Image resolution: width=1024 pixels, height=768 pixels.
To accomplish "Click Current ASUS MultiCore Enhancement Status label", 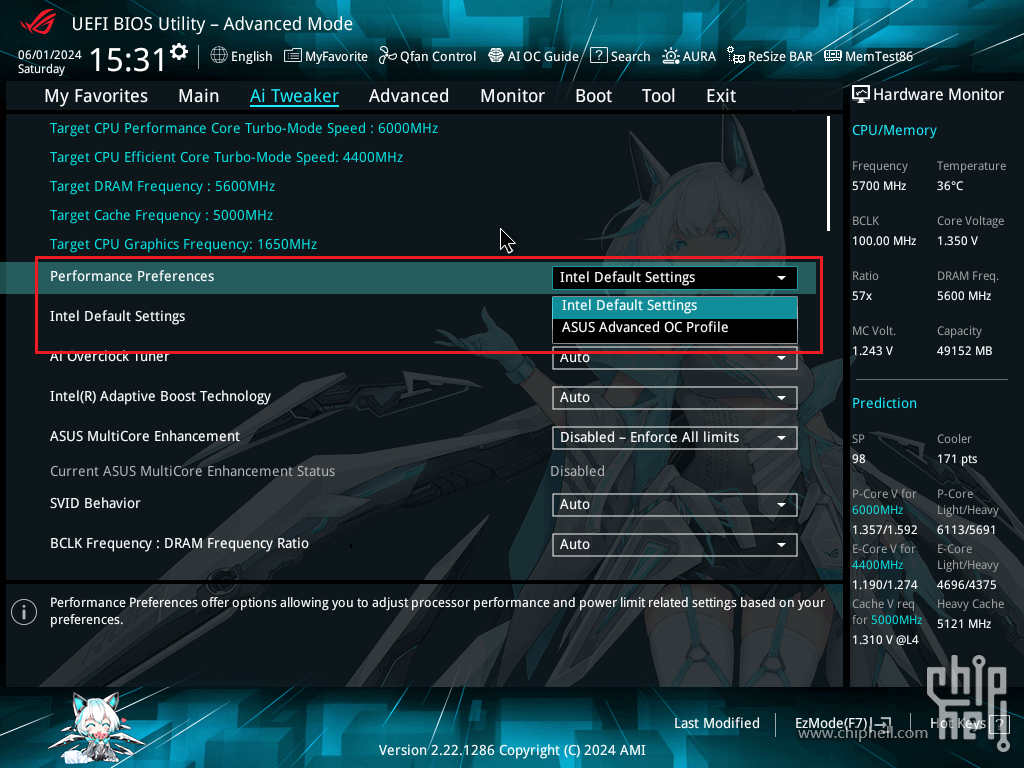I will [192, 471].
